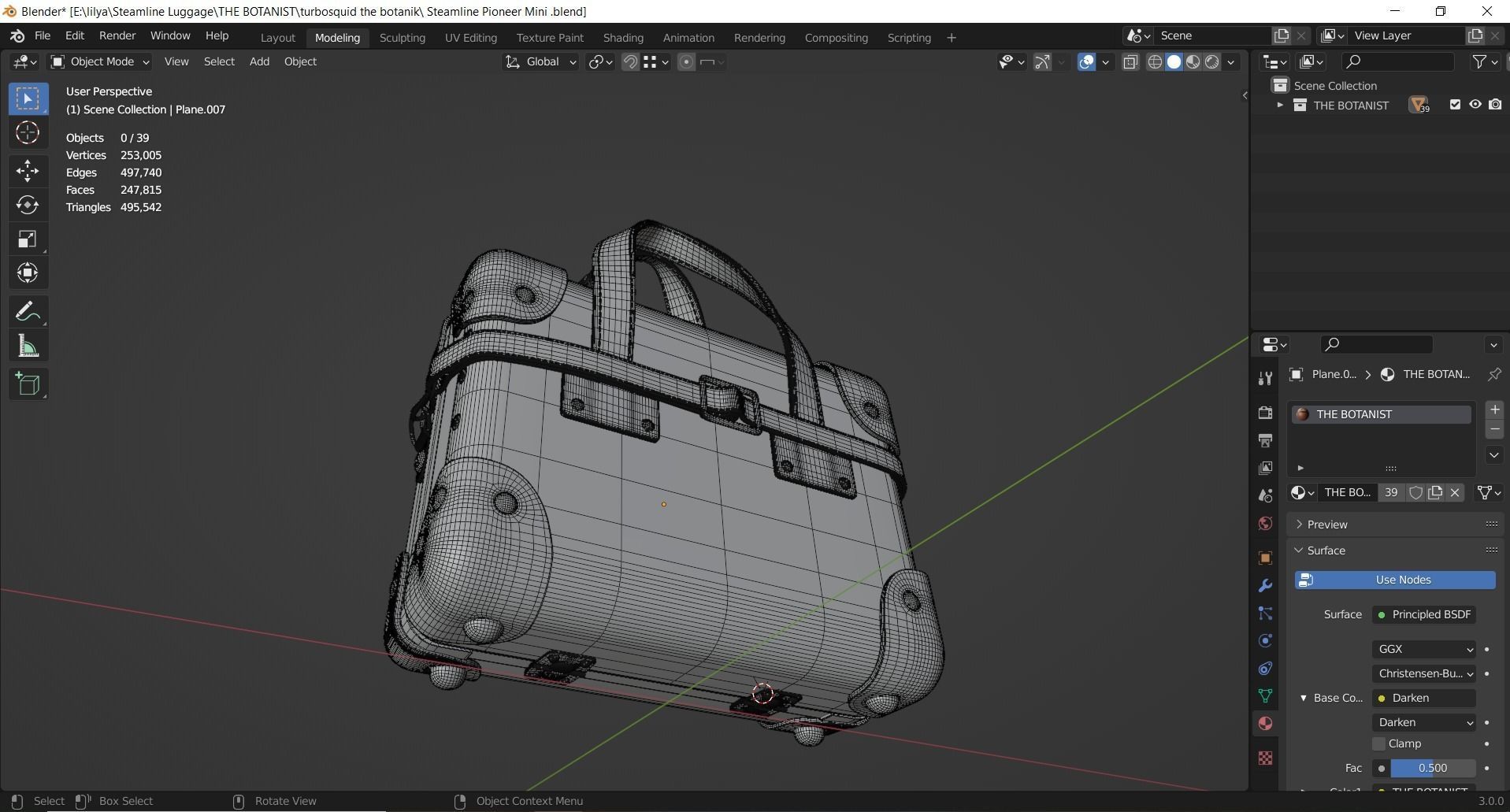Switch to solid viewport shading
This screenshot has height=812, width=1510.
point(1174,62)
